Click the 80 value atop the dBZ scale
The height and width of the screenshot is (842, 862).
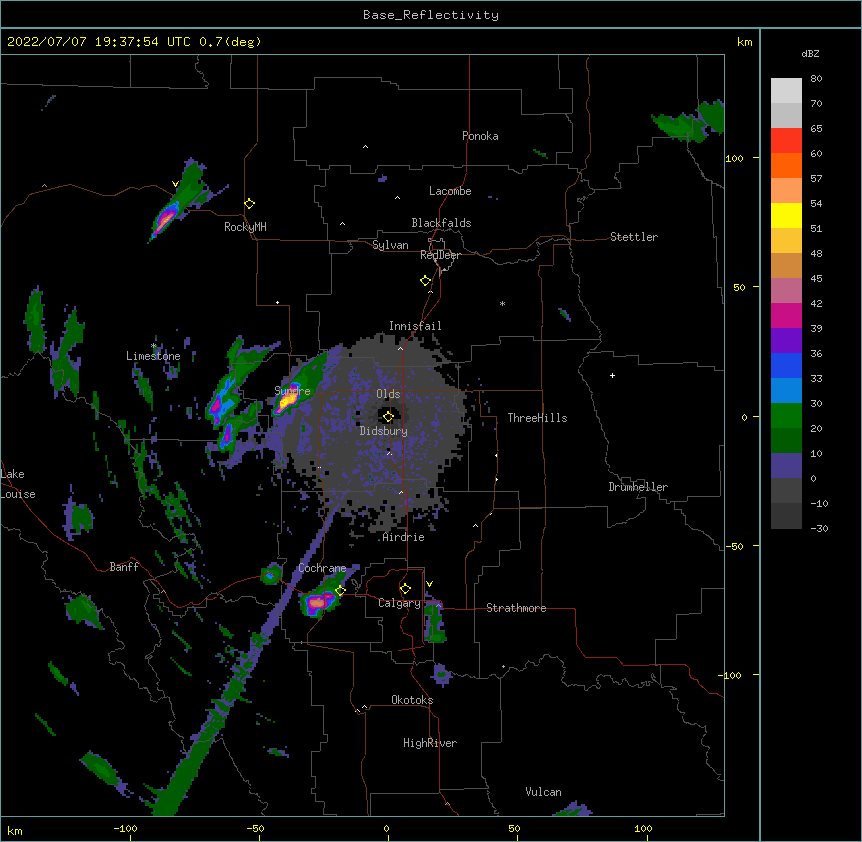coord(816,79)
